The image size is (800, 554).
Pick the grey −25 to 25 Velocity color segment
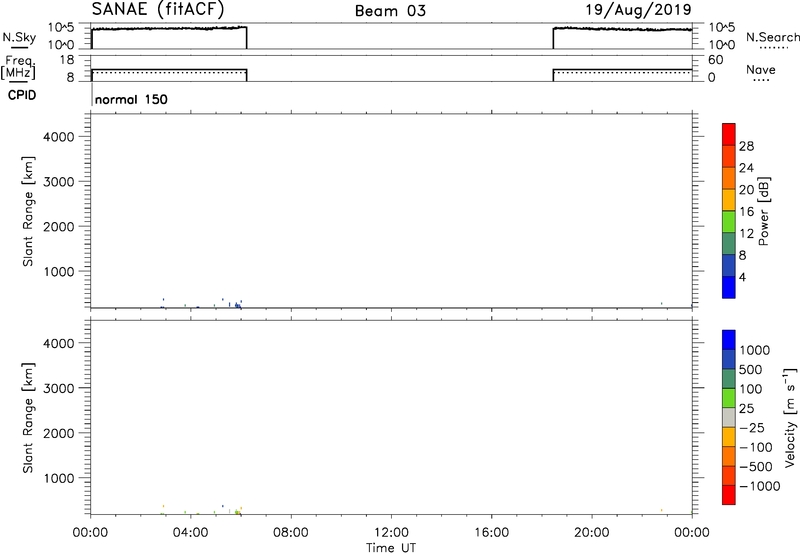[x=729, y=417]
